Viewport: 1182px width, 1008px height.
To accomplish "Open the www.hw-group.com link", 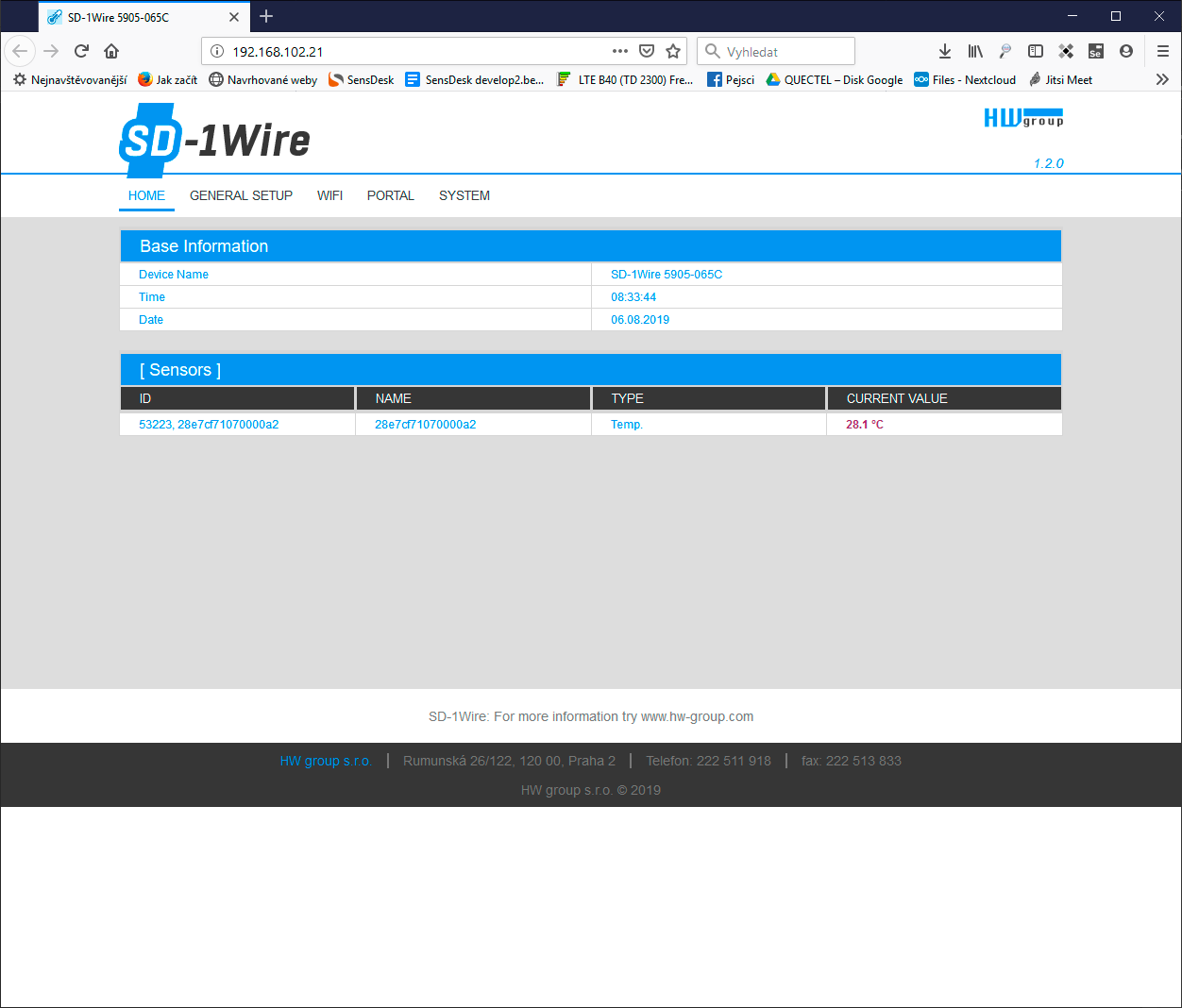I will [697, 716].
